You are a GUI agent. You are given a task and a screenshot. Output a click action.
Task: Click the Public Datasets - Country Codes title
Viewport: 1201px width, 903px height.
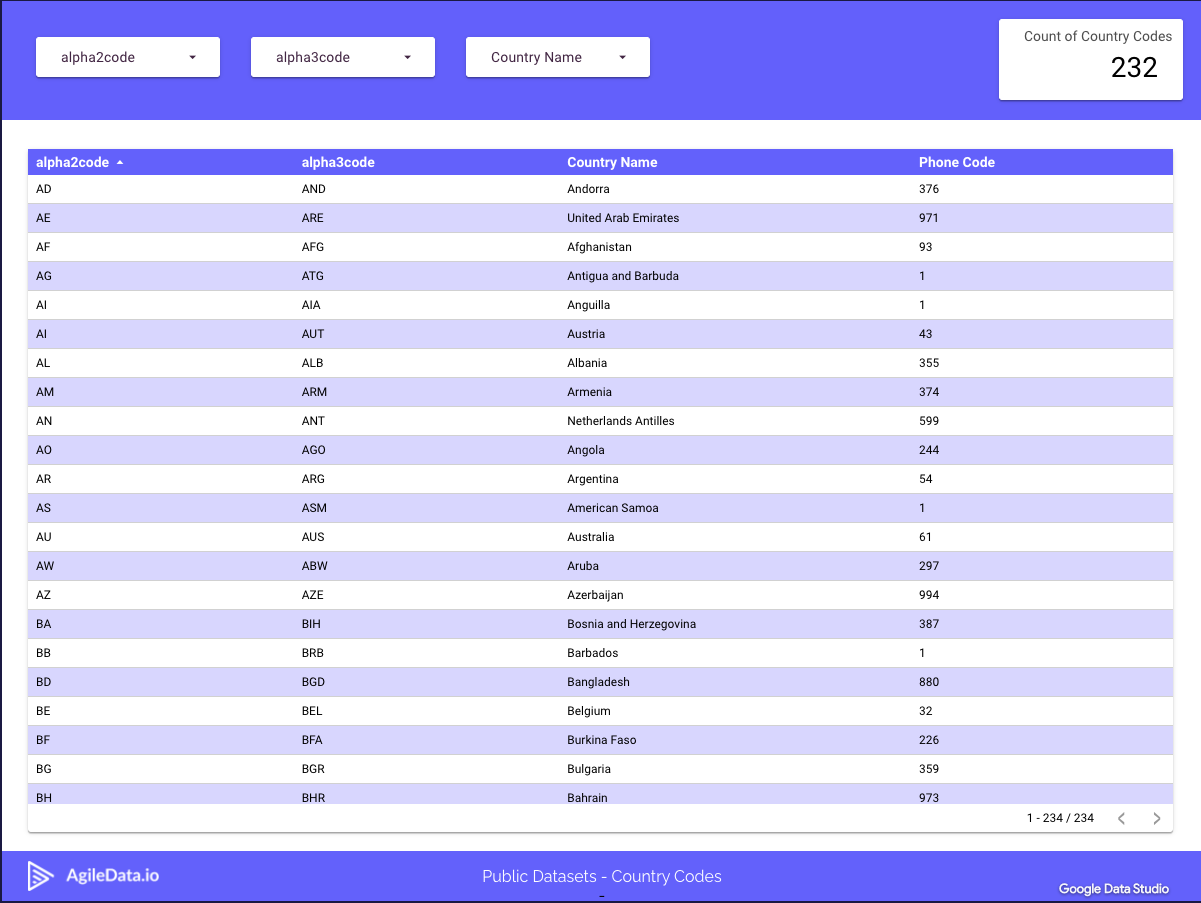tap(602, 876)
